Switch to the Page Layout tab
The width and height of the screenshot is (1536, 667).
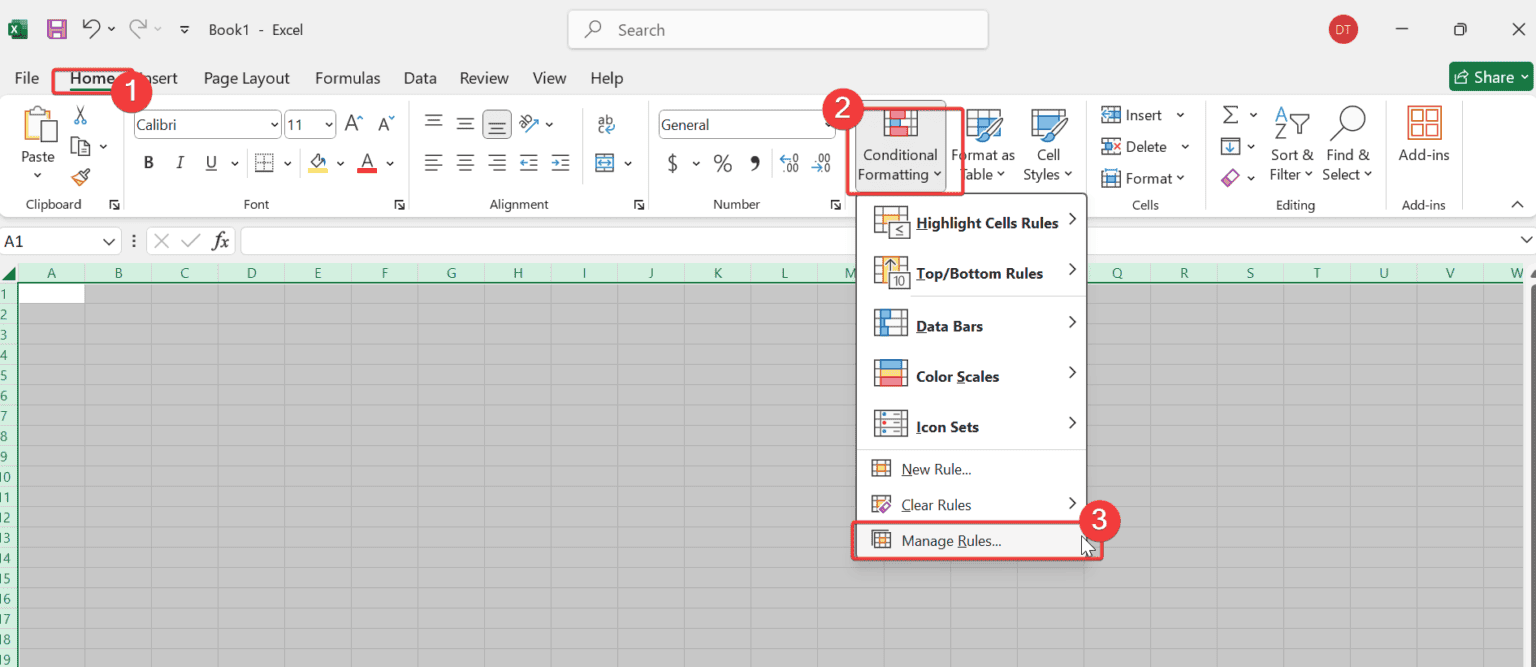(246, 78)
